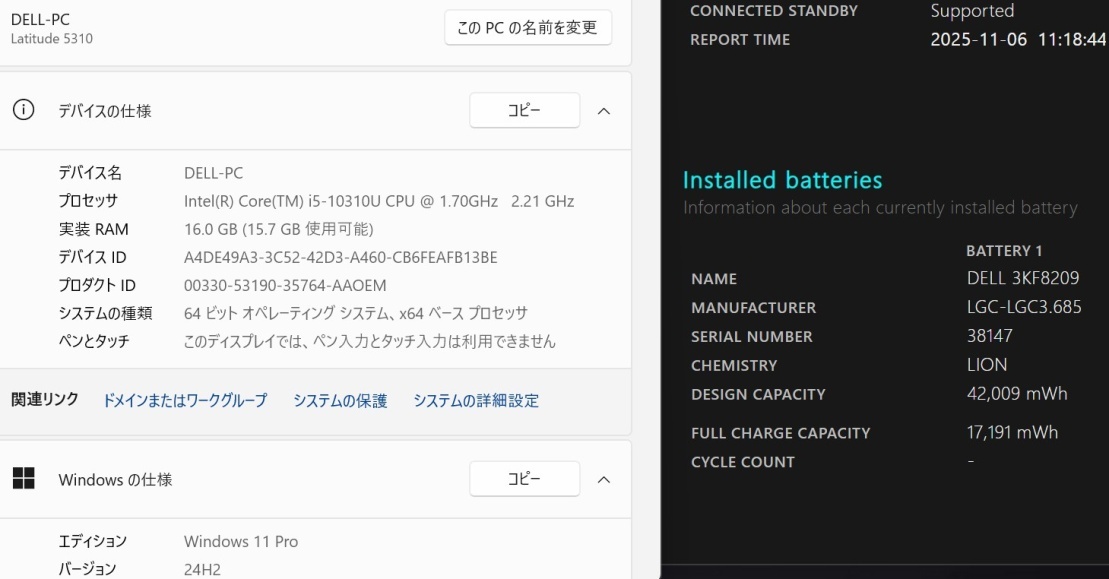Click the Windows logo icon beside Windows の仕様

tap(23, 479)
